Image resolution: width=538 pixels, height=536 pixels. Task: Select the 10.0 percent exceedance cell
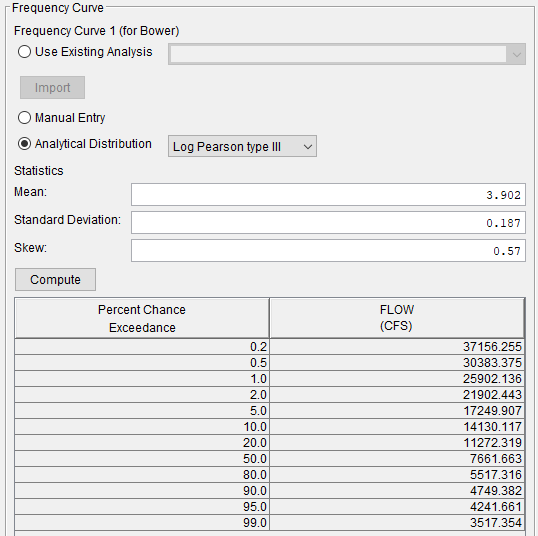click(x=142, y=427)
